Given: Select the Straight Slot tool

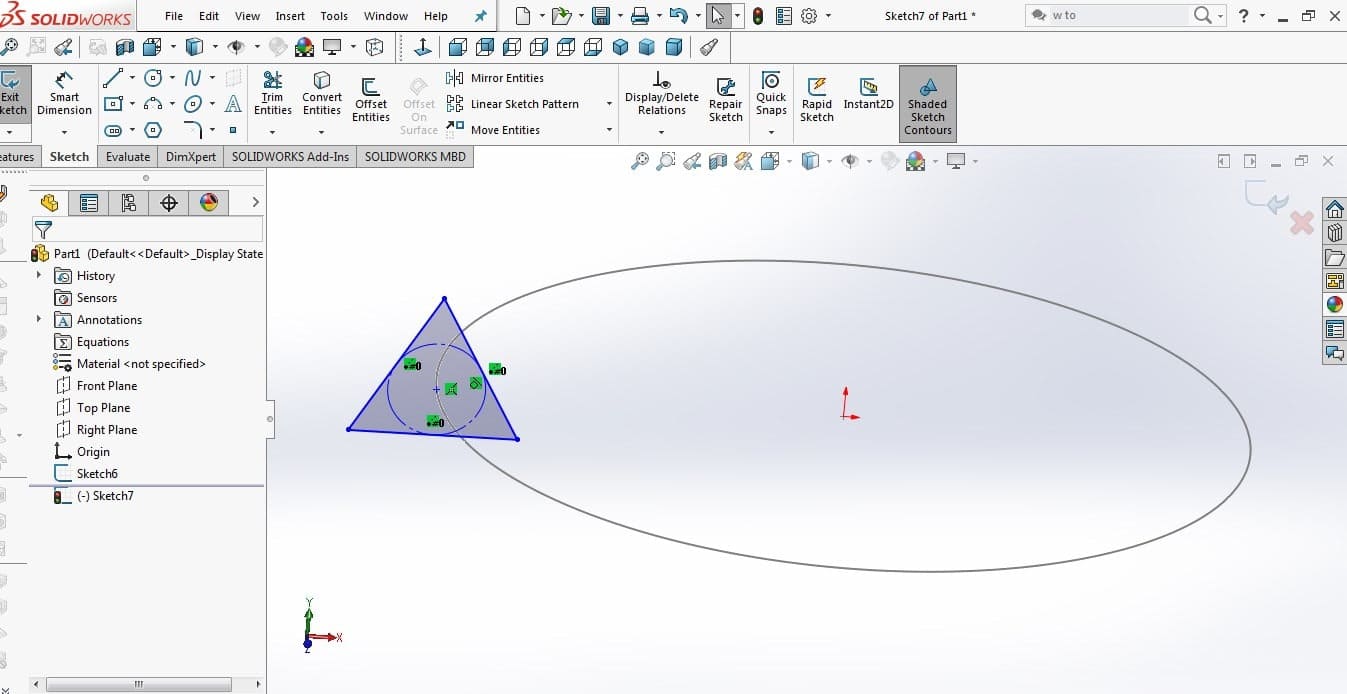Looking at the screenshot, I should [112, 130].
